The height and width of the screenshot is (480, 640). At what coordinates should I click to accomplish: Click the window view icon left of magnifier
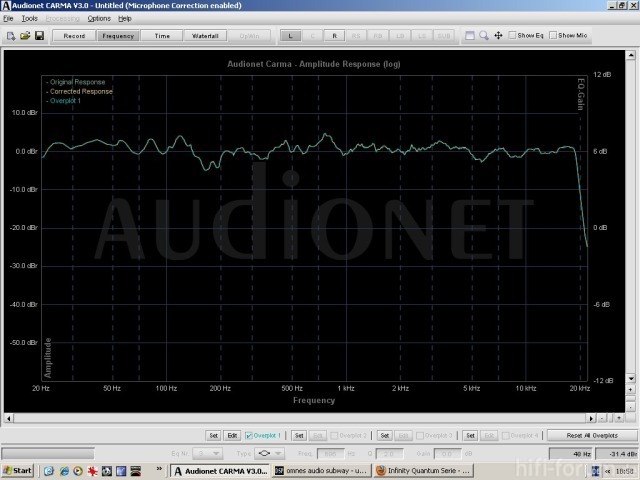click(469, 36)
